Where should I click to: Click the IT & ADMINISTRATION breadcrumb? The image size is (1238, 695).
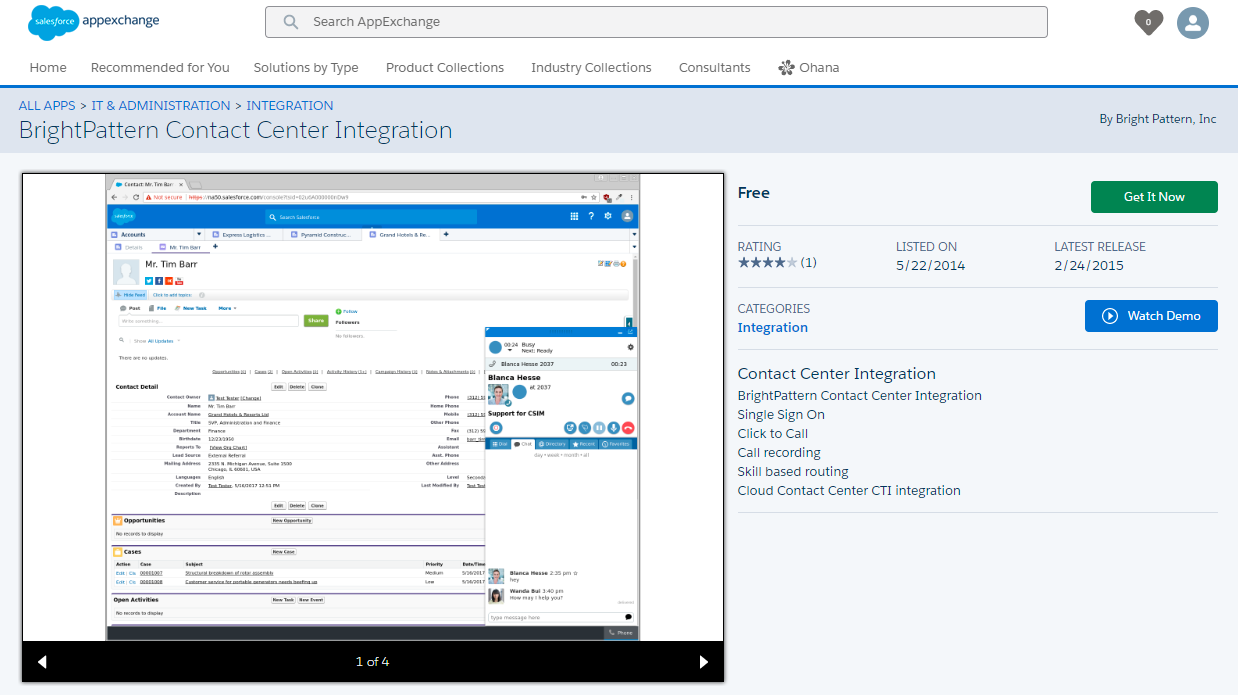(161, 106)
